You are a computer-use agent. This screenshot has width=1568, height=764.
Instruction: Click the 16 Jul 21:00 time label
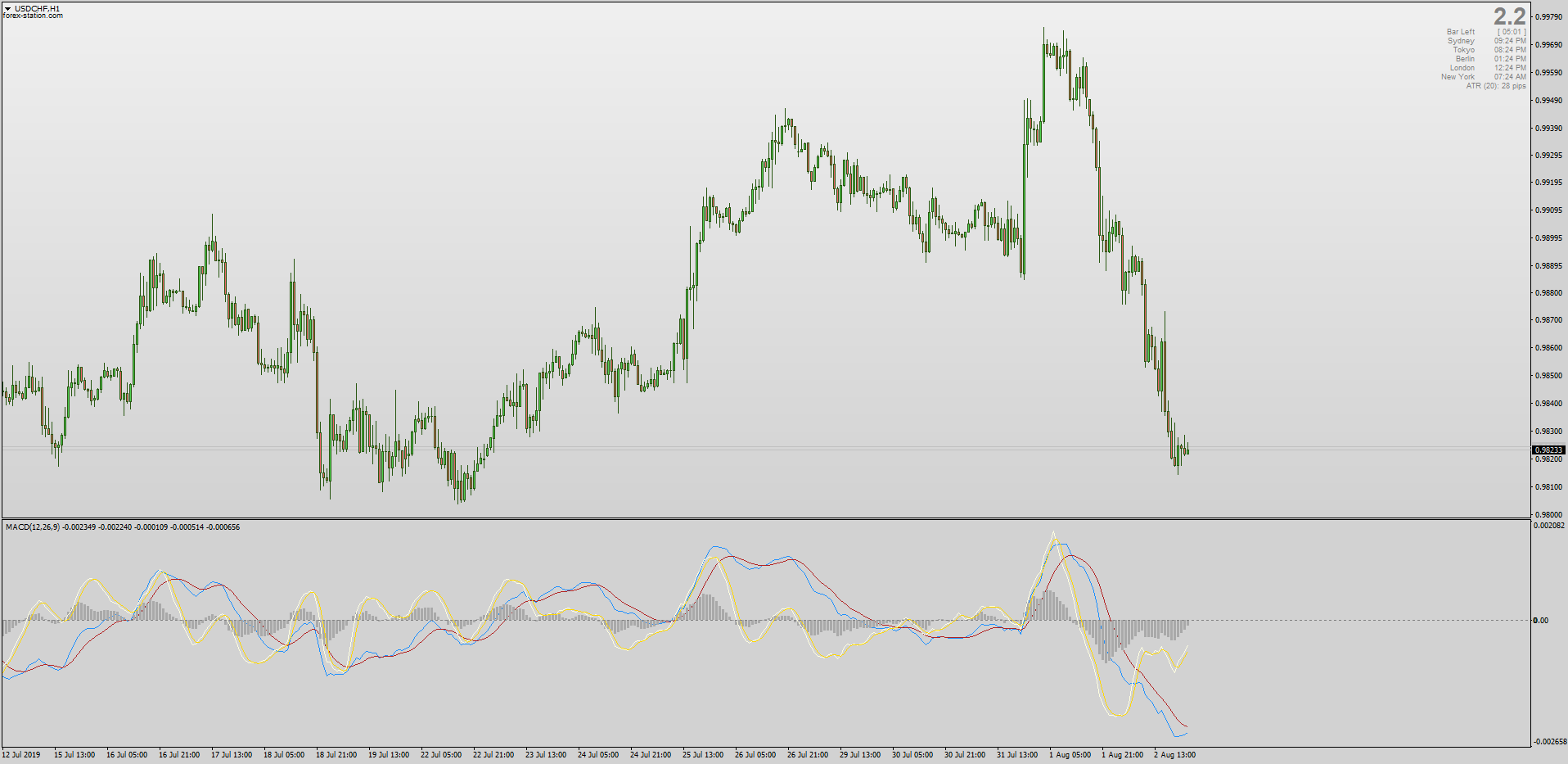[179, 755]
